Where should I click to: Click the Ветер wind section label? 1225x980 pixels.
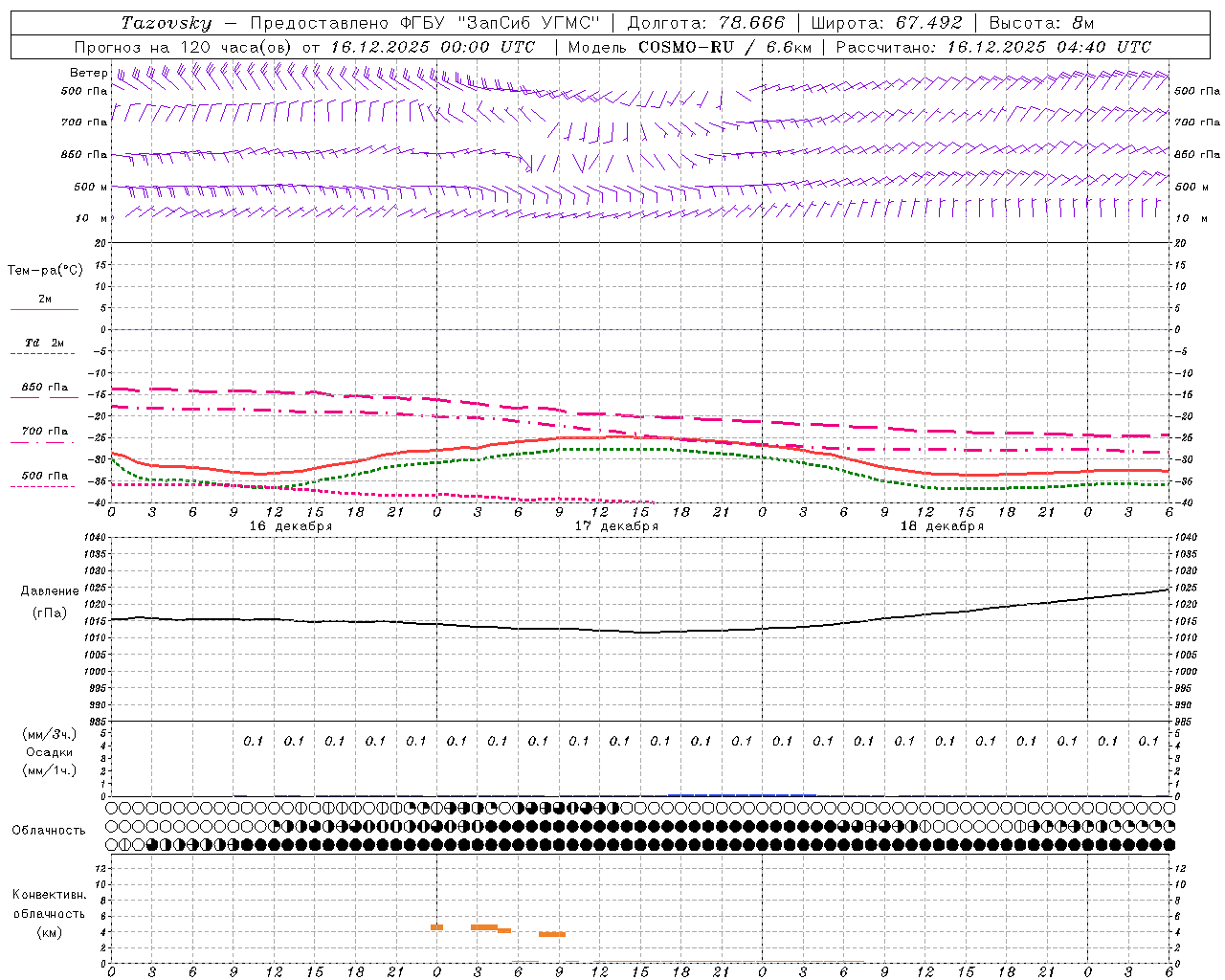click(x=89, y=73)
